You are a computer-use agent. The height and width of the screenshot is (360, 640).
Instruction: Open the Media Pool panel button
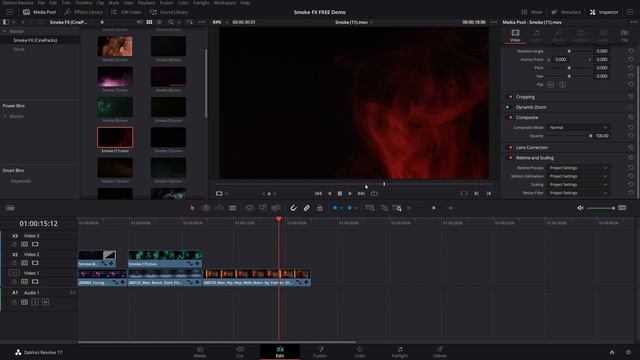click(40, 12)
